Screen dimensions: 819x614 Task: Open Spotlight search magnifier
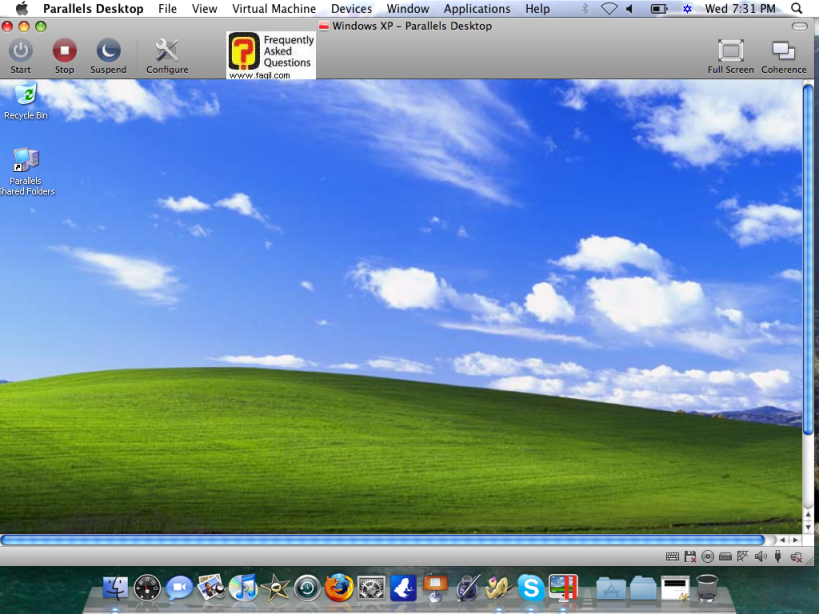[x=797, y=8]
